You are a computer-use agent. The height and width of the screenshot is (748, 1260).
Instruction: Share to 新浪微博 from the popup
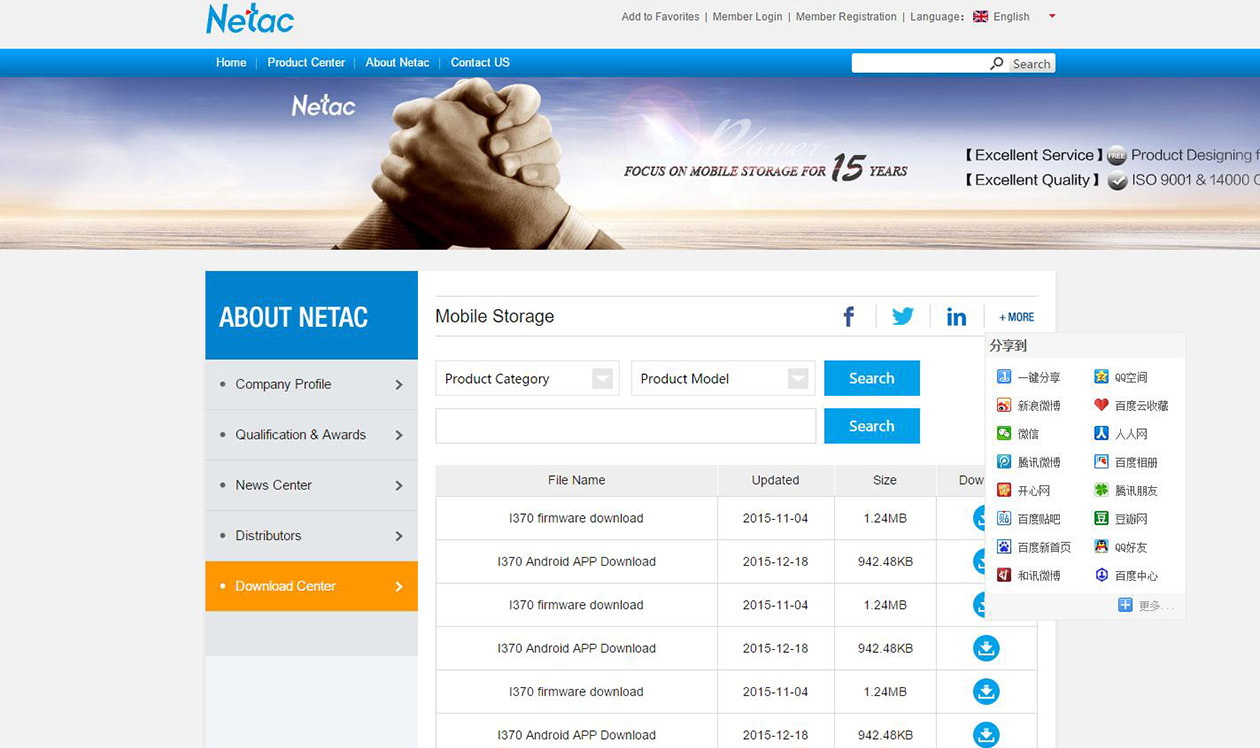click(x=1029, y=405)
